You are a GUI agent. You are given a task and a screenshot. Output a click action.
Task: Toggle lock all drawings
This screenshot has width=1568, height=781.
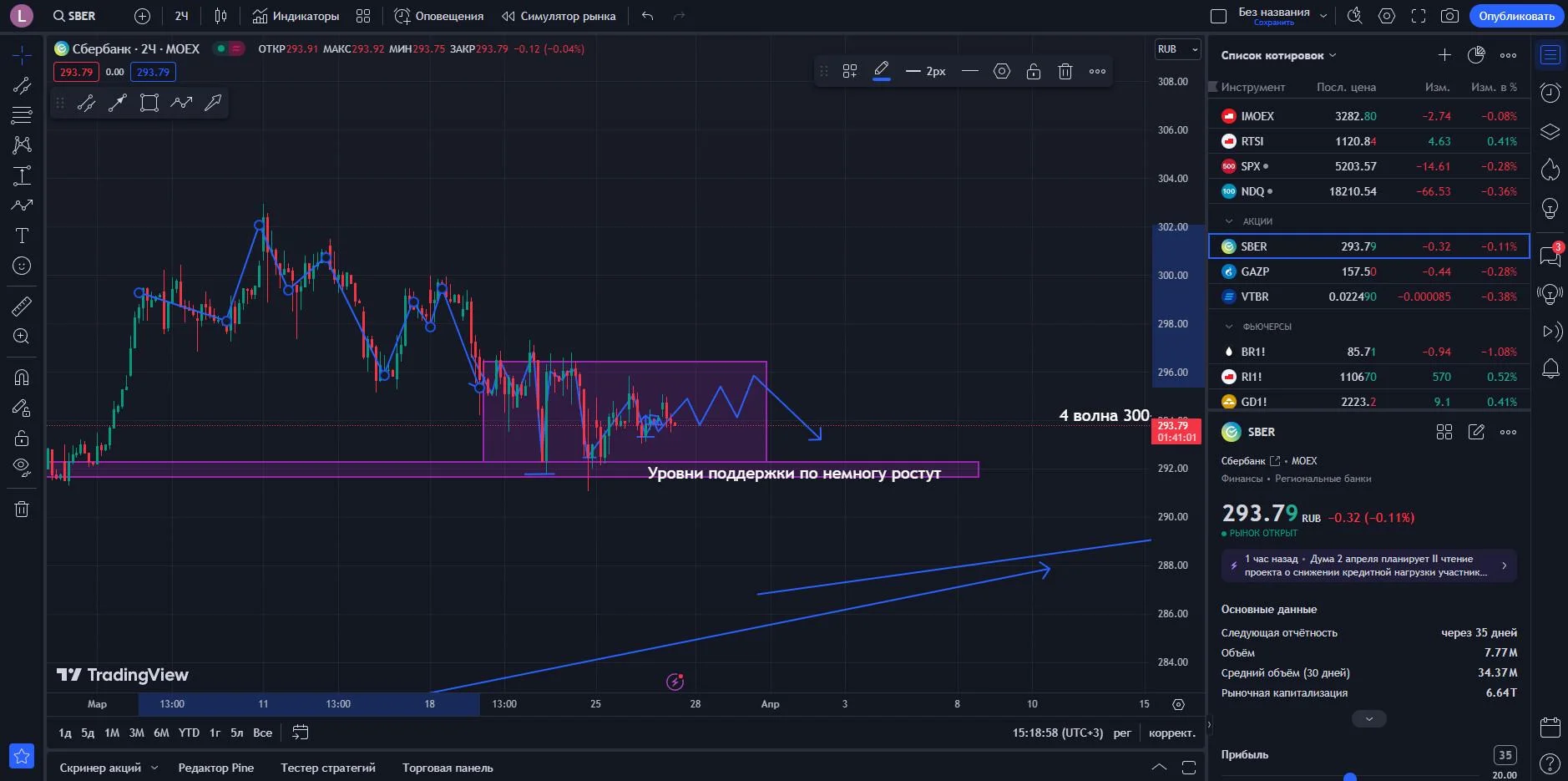pos(22,438)
